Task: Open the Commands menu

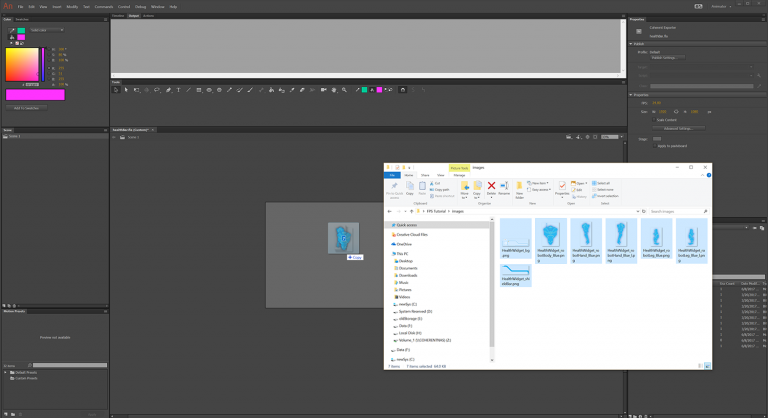Action: point(104,6)
